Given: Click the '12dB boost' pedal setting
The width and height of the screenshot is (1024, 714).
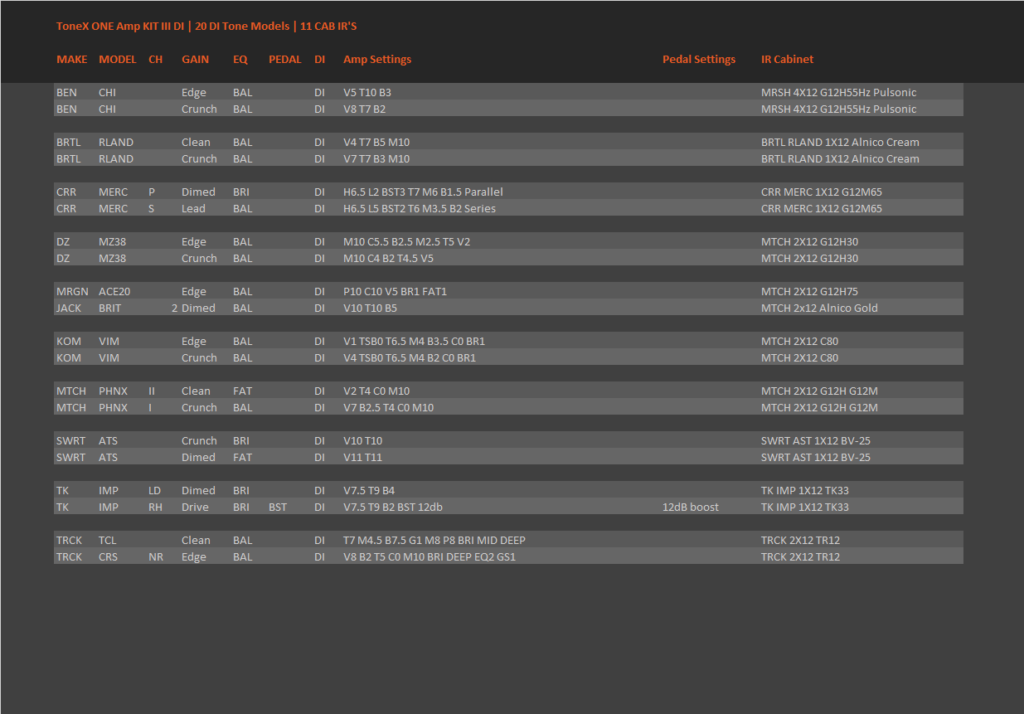Looking at the screenshot, I should 690,507.
